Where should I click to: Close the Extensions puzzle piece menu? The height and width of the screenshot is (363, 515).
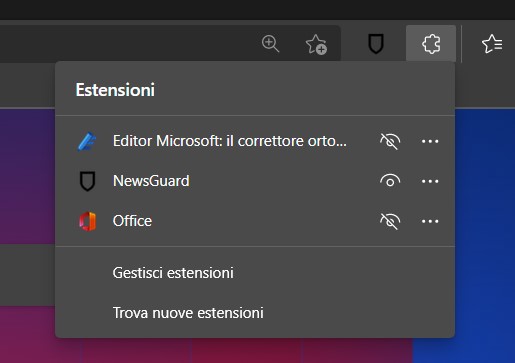(431, 43)
